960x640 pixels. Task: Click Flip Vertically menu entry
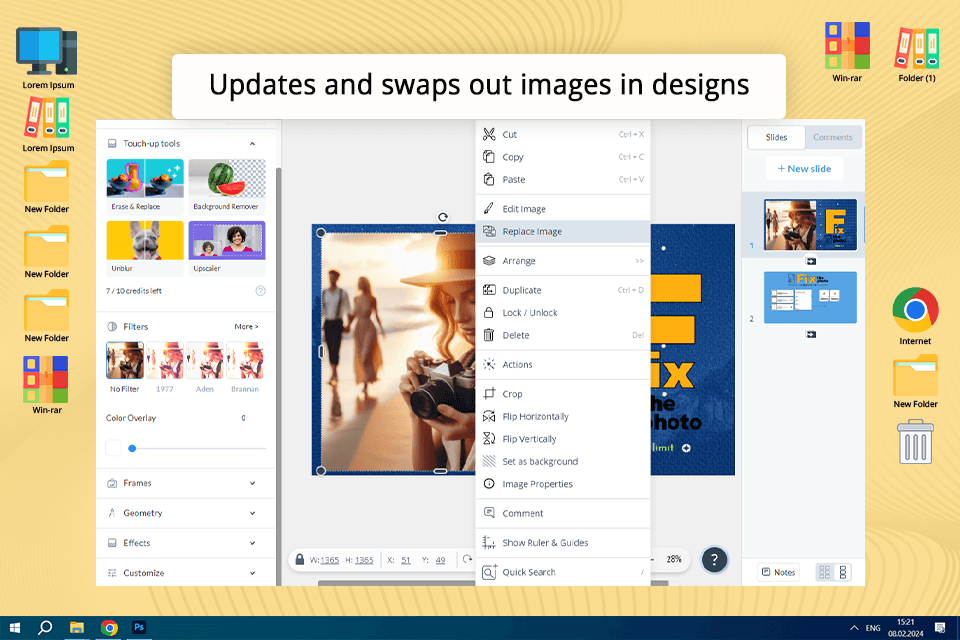pos(563,439)
